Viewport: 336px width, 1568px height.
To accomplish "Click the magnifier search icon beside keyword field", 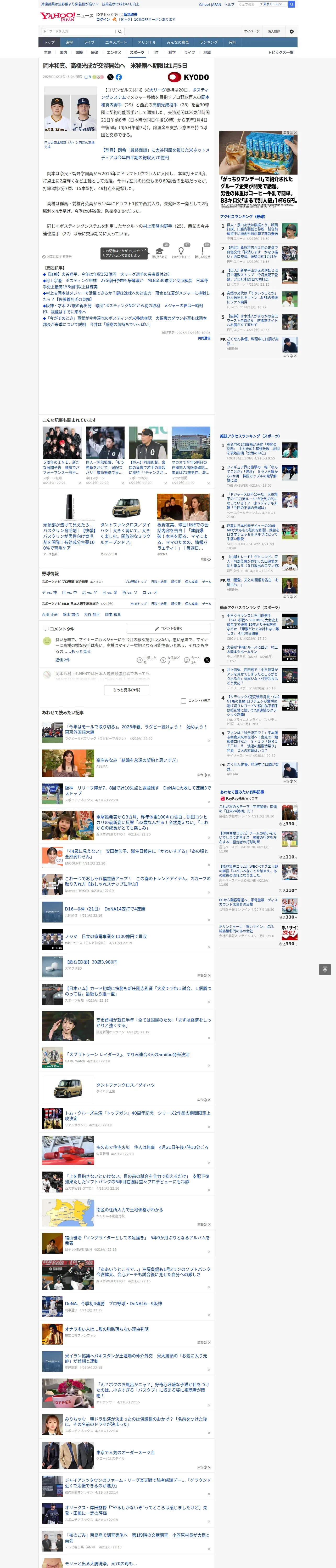I will (x=120, y=31).
